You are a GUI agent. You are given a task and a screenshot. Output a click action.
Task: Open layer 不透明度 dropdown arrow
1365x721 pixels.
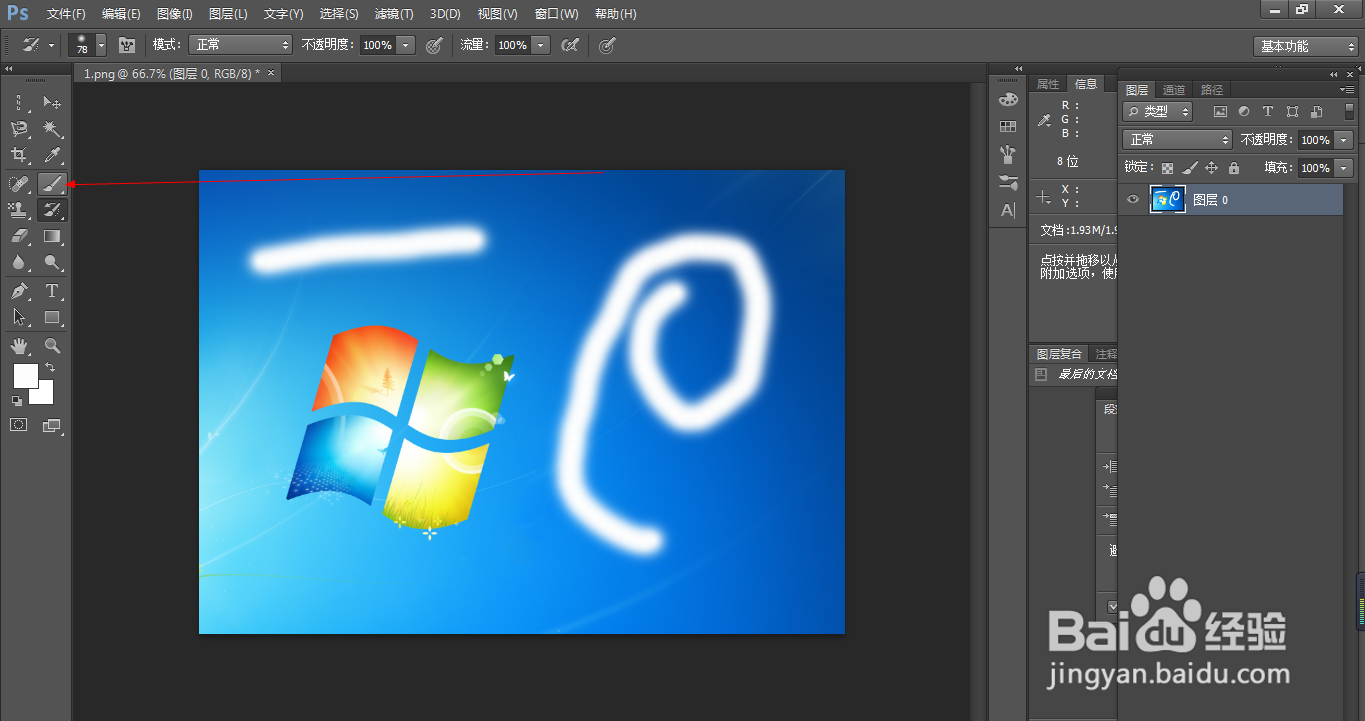coord(1343,140)
